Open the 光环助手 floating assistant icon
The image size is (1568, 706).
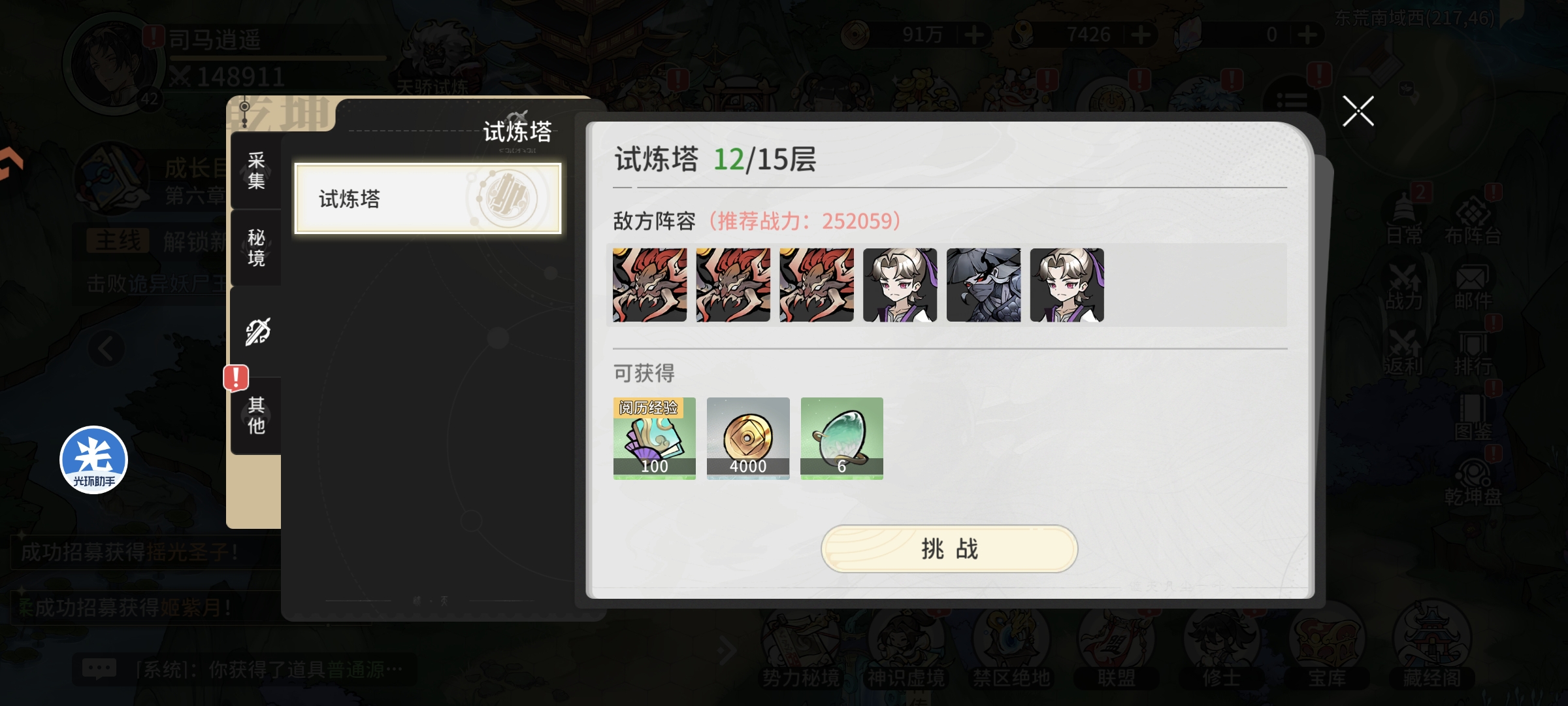[x=93, y=460]
